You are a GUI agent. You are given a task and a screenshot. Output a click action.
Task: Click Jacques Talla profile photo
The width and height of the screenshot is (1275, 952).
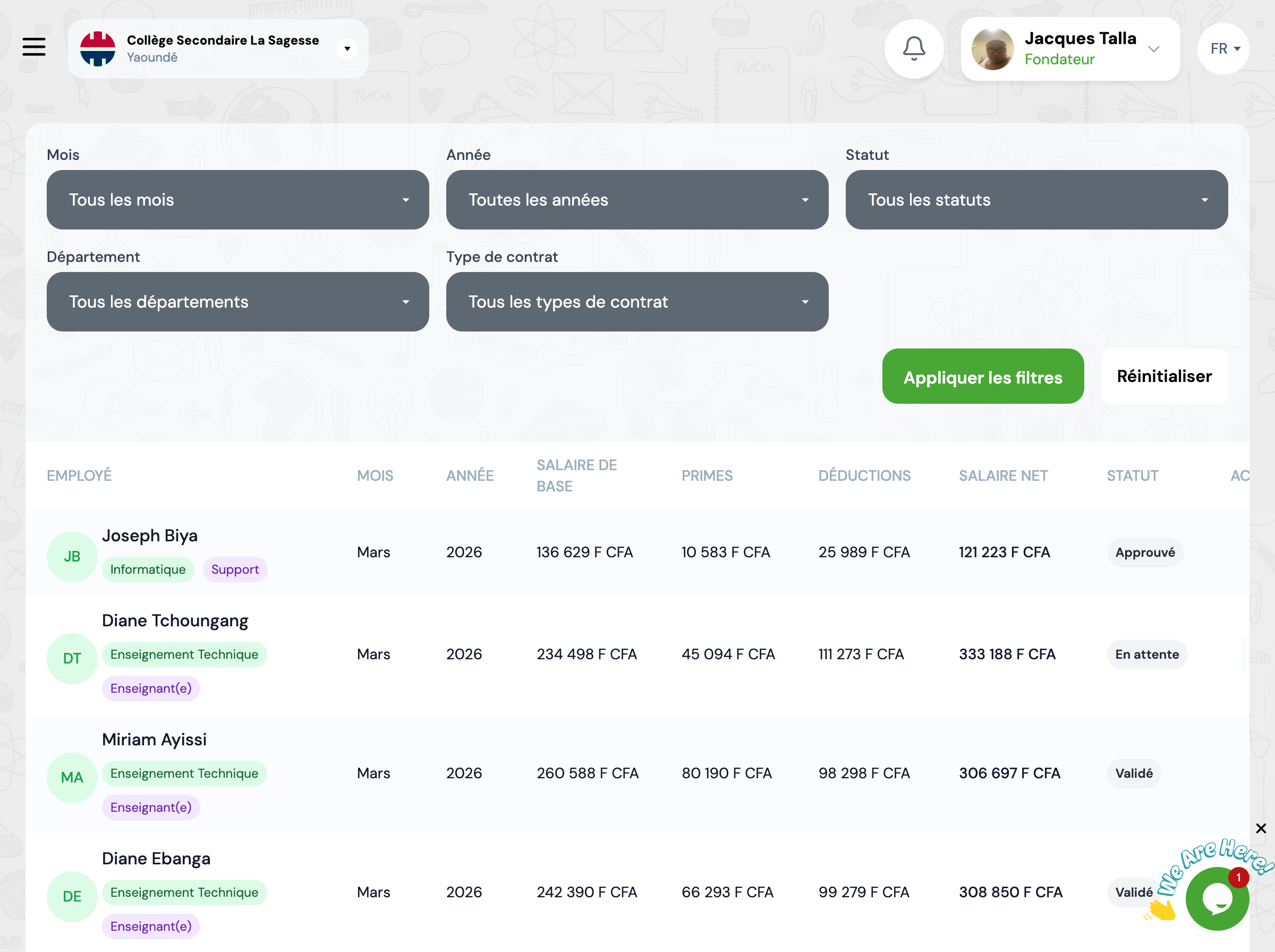tap(992, 49)
